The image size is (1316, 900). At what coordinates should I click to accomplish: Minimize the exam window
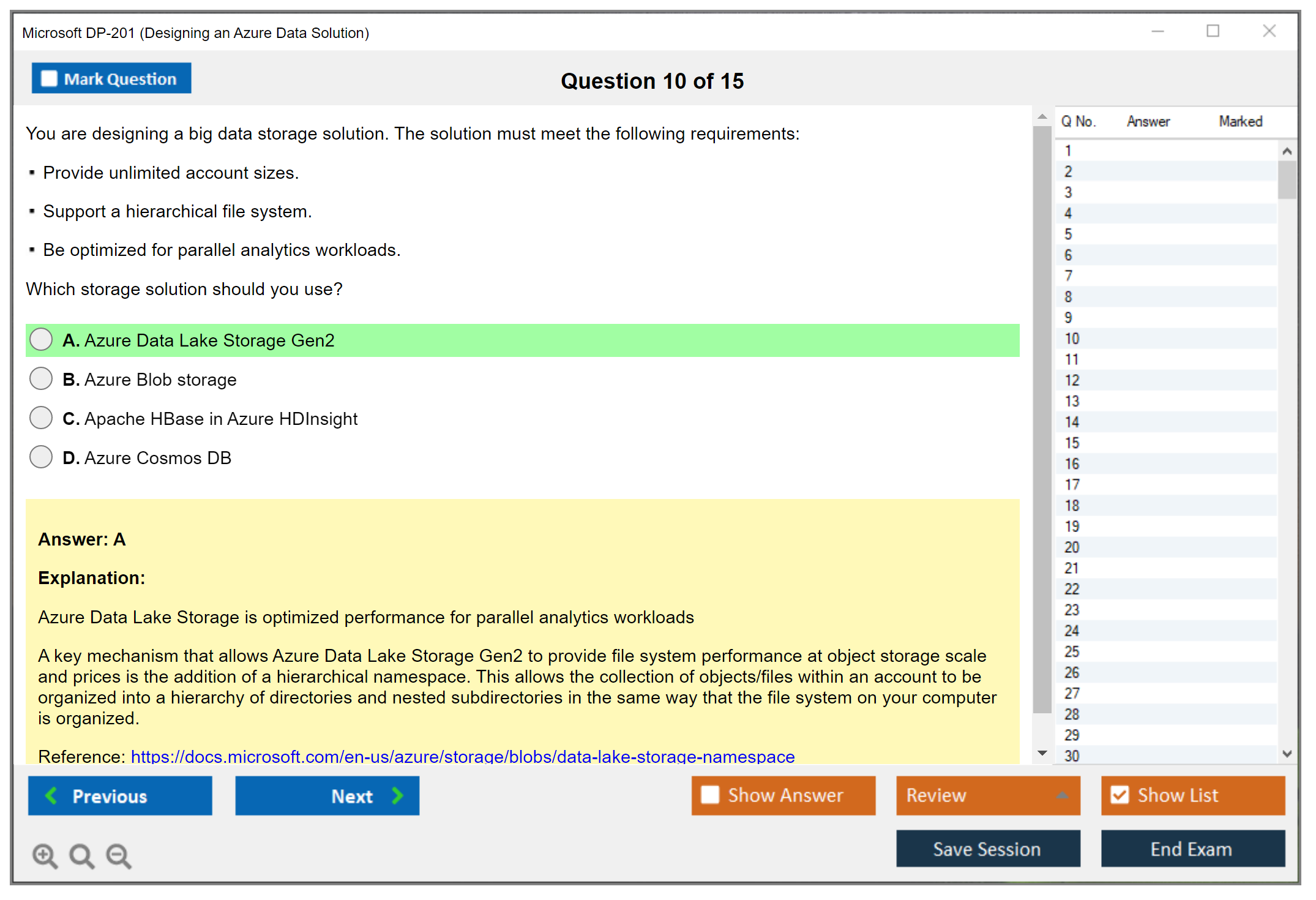1157,31
